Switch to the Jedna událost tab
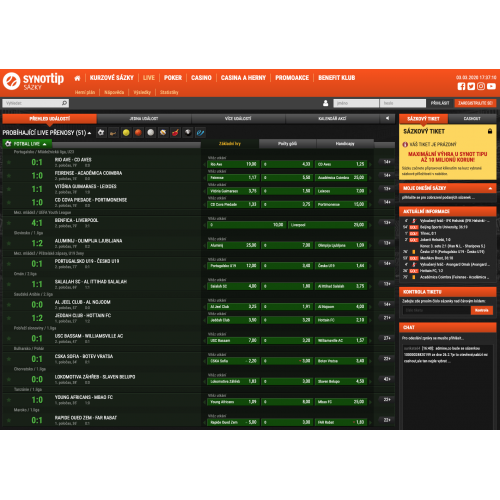 [x=144, y=119]
